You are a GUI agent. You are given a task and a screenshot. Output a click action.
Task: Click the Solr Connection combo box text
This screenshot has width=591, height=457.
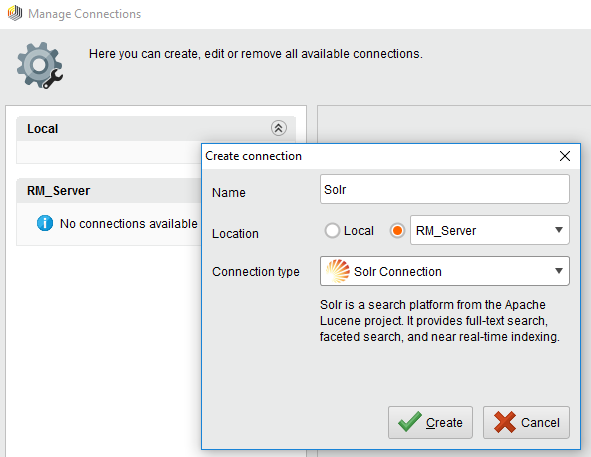point(398,271)
